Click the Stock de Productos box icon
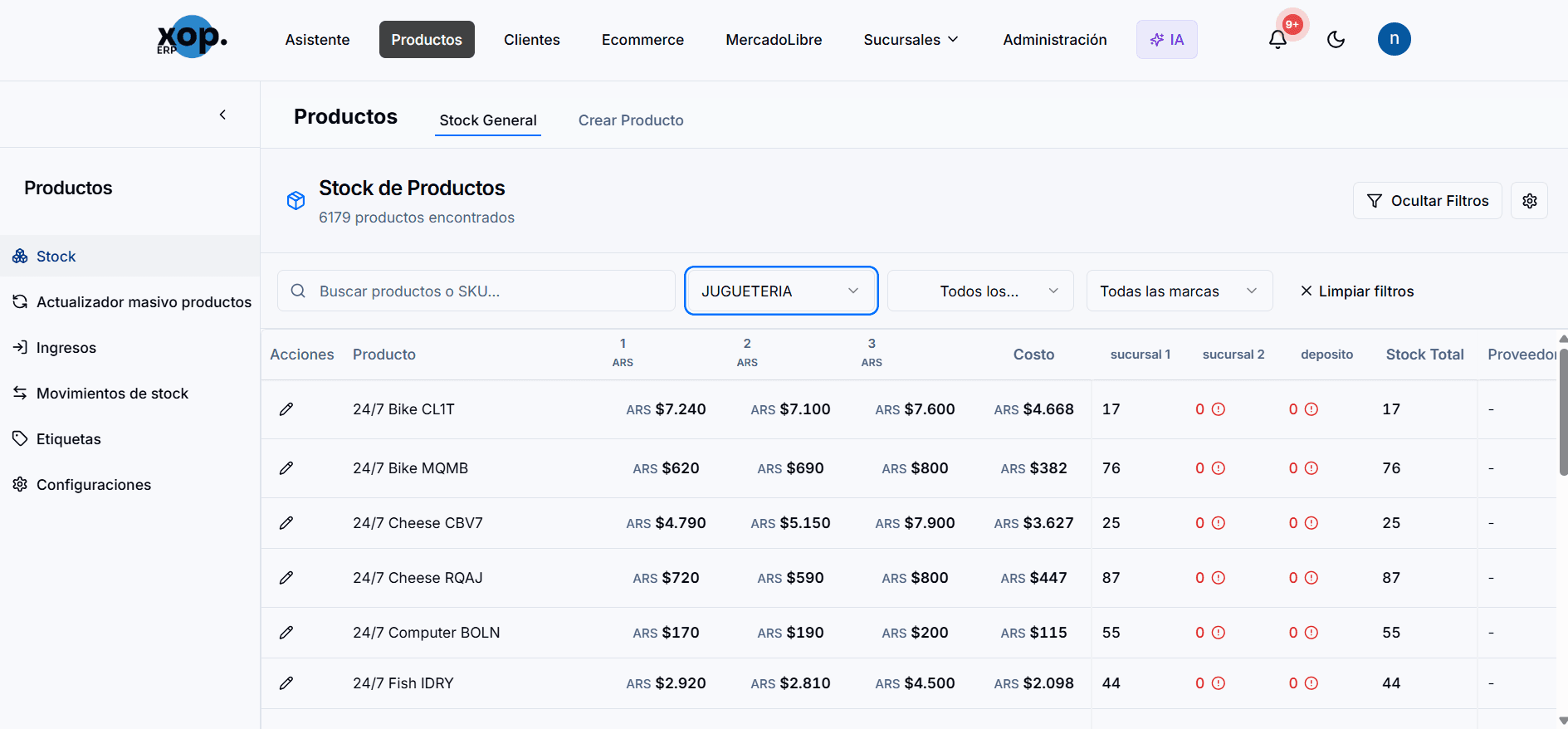This screenshot has height=729, width=1568. (x=296, y=200)
